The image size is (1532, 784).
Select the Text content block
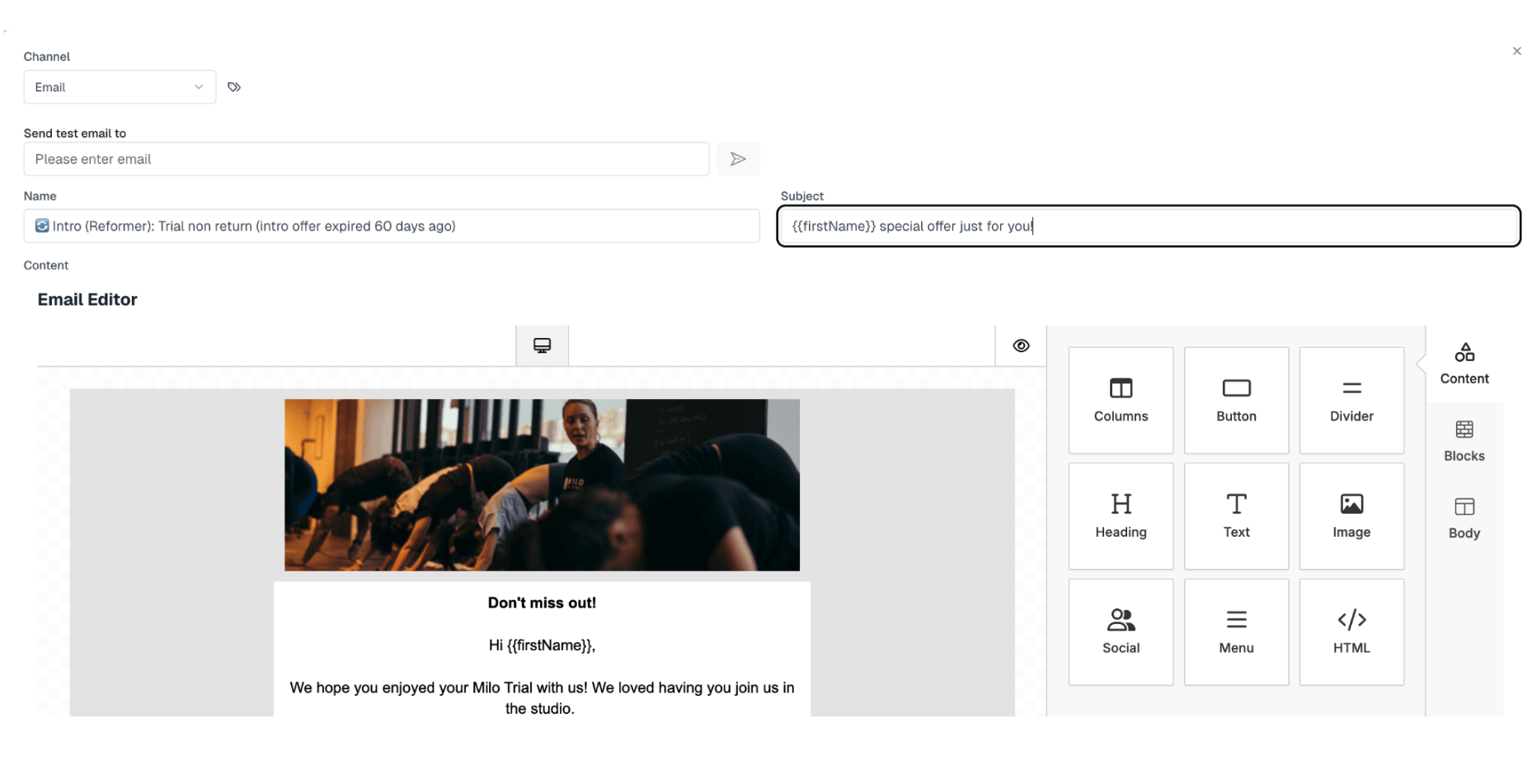tap(1236, 516)
